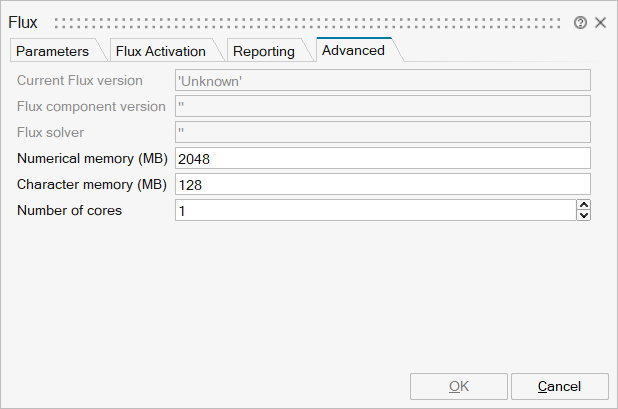Close the Flux dialog with the X icon
This screenshot has height=409, width=618.
click(600, 22)
